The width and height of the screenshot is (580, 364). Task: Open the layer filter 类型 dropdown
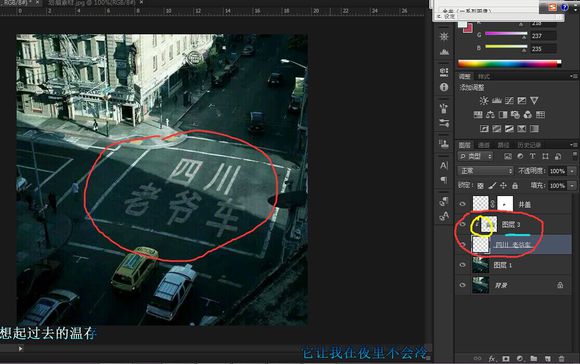click(x=475, y=156)
